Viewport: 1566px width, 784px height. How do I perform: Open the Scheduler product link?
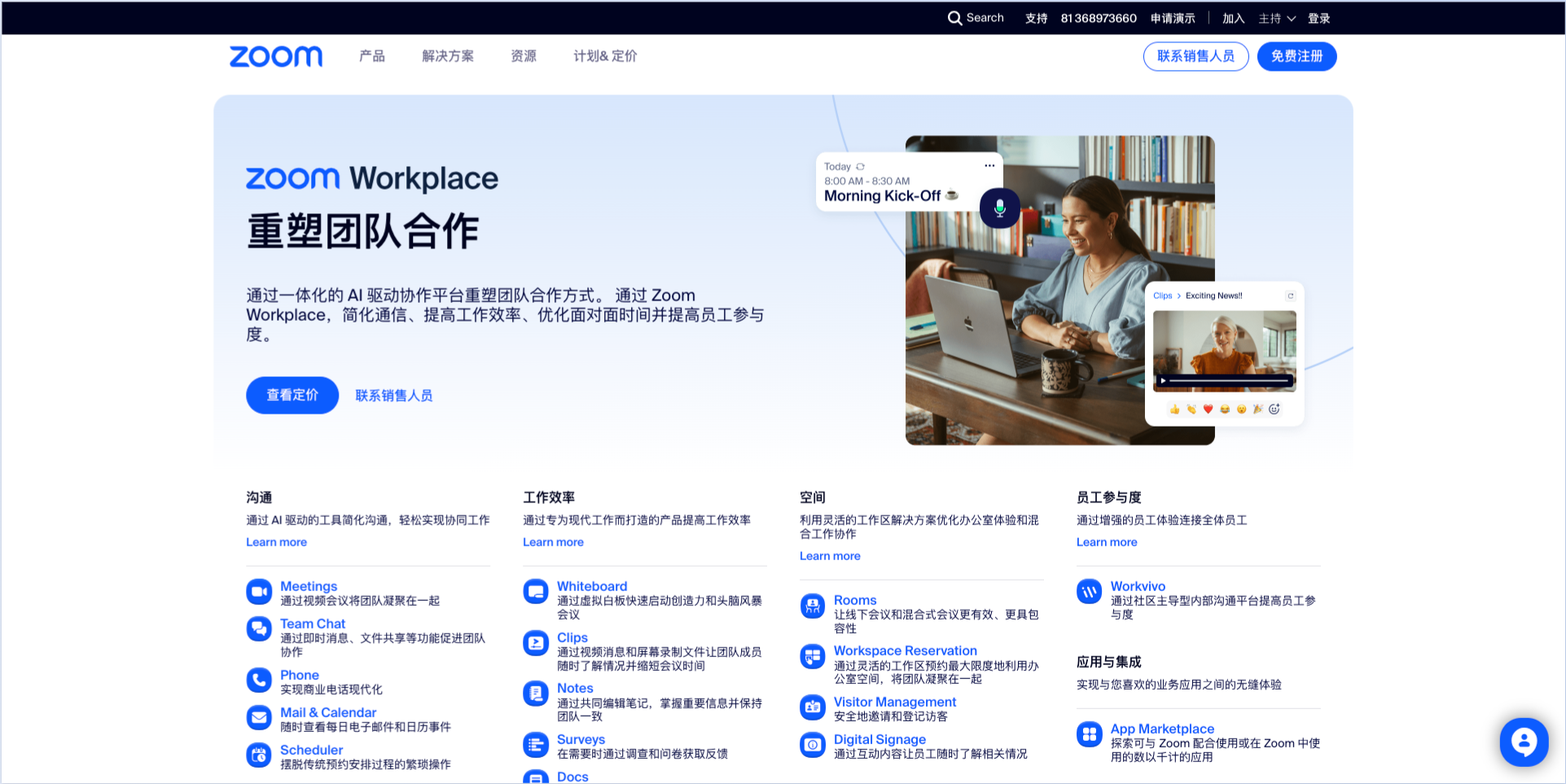coord(311,750)
